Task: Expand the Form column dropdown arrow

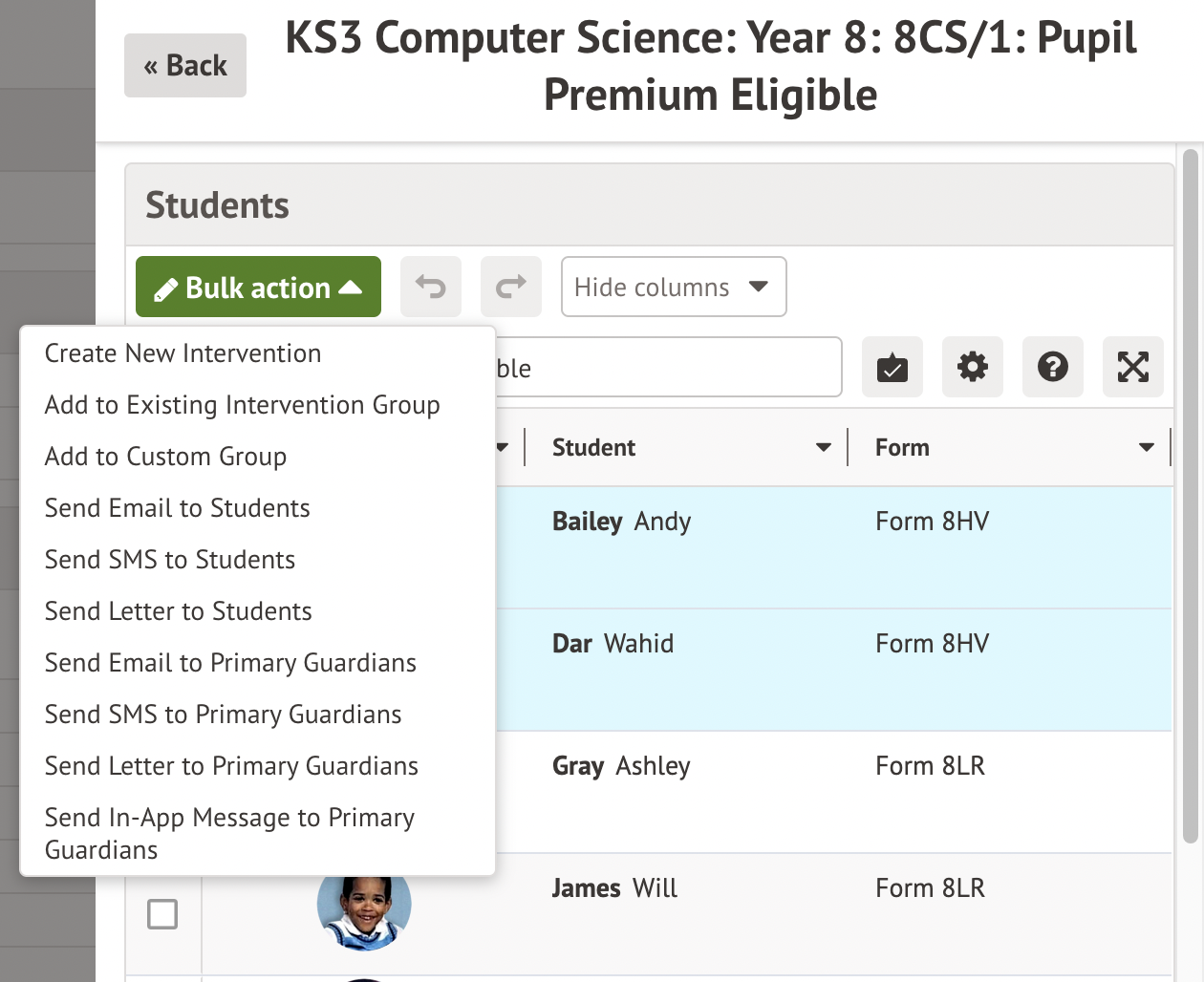Action: pos(1147,447)
